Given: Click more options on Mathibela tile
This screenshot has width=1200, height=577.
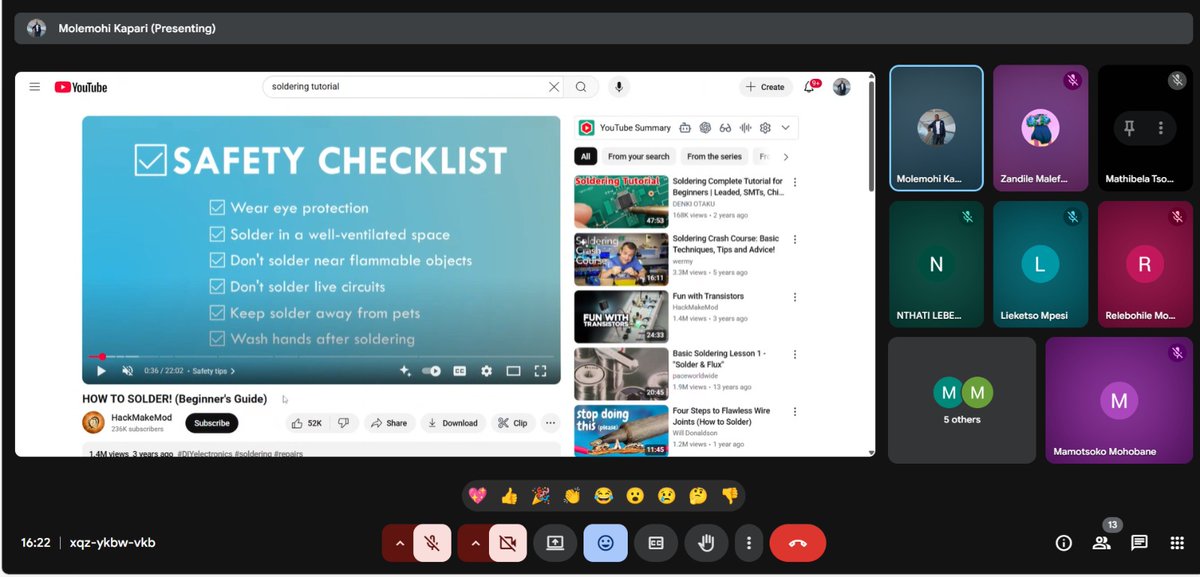Looking at the screenshot, I should pos(1160,128).
